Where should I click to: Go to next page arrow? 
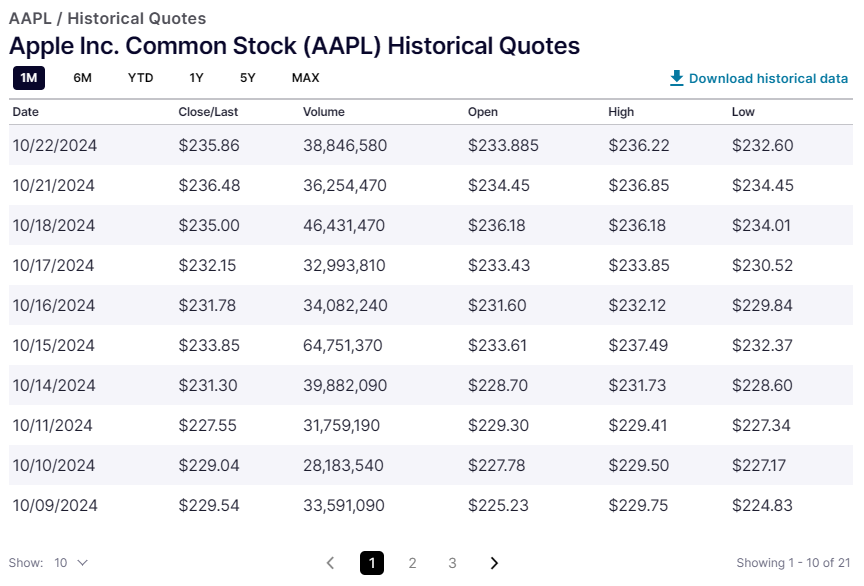(x=494, y=563)
